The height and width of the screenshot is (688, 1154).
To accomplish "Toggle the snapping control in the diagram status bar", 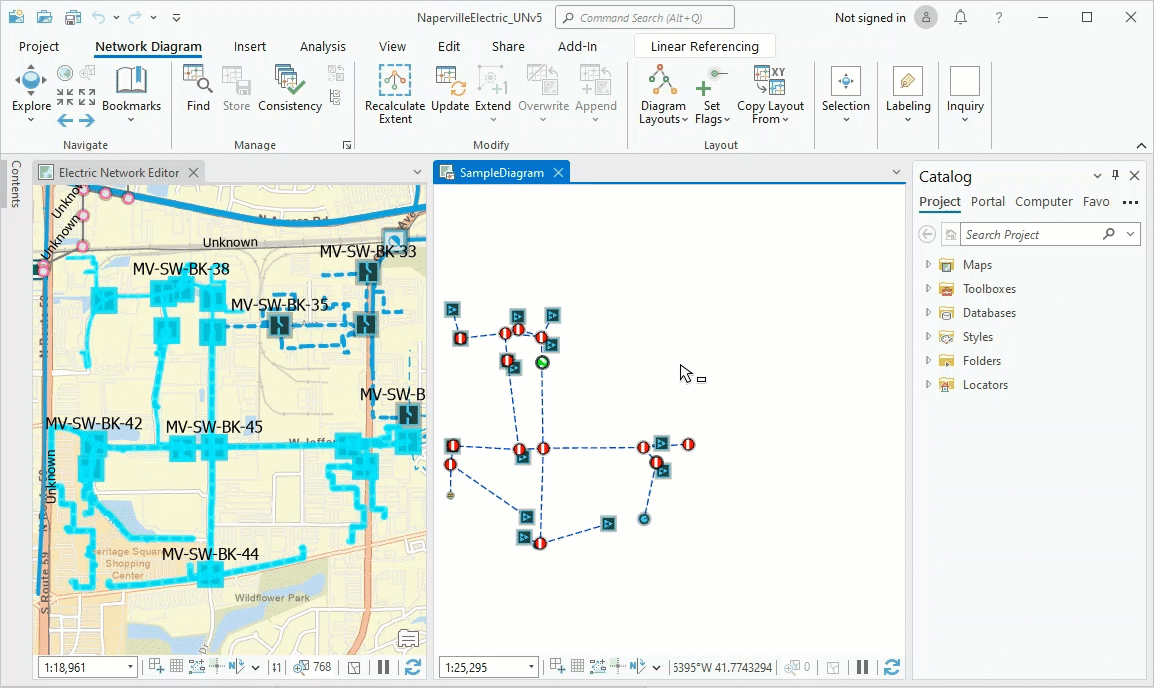I will point(617,666).
